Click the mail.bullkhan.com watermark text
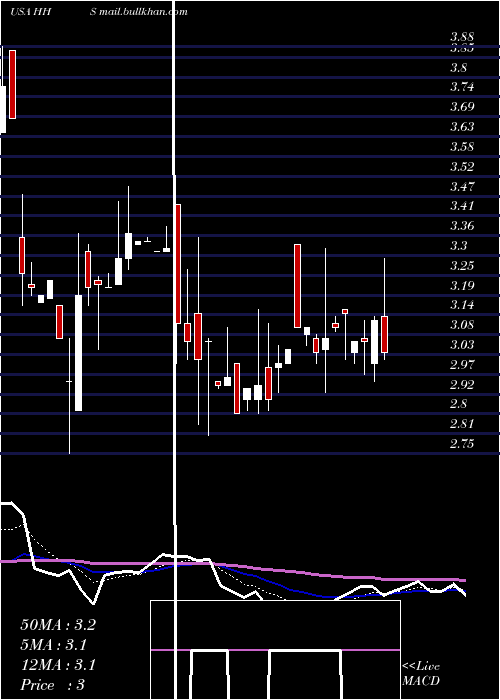Image resolution: width=500 pixels, height=700 pixels. (x=143, y=12)
